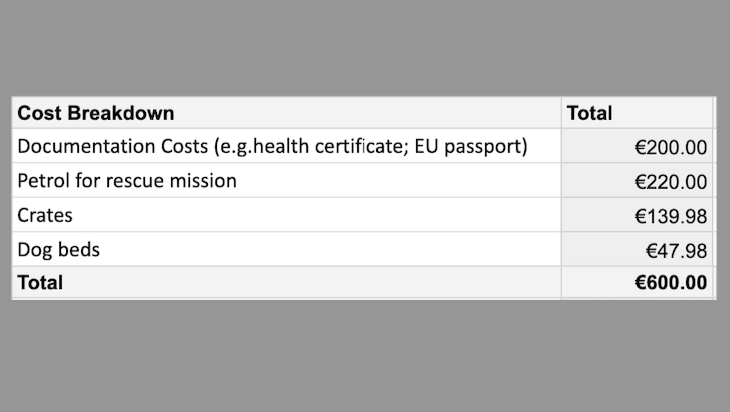Click the word Petrol in second row
This screenshot has height=412, width=730.
tap(44, 181)
